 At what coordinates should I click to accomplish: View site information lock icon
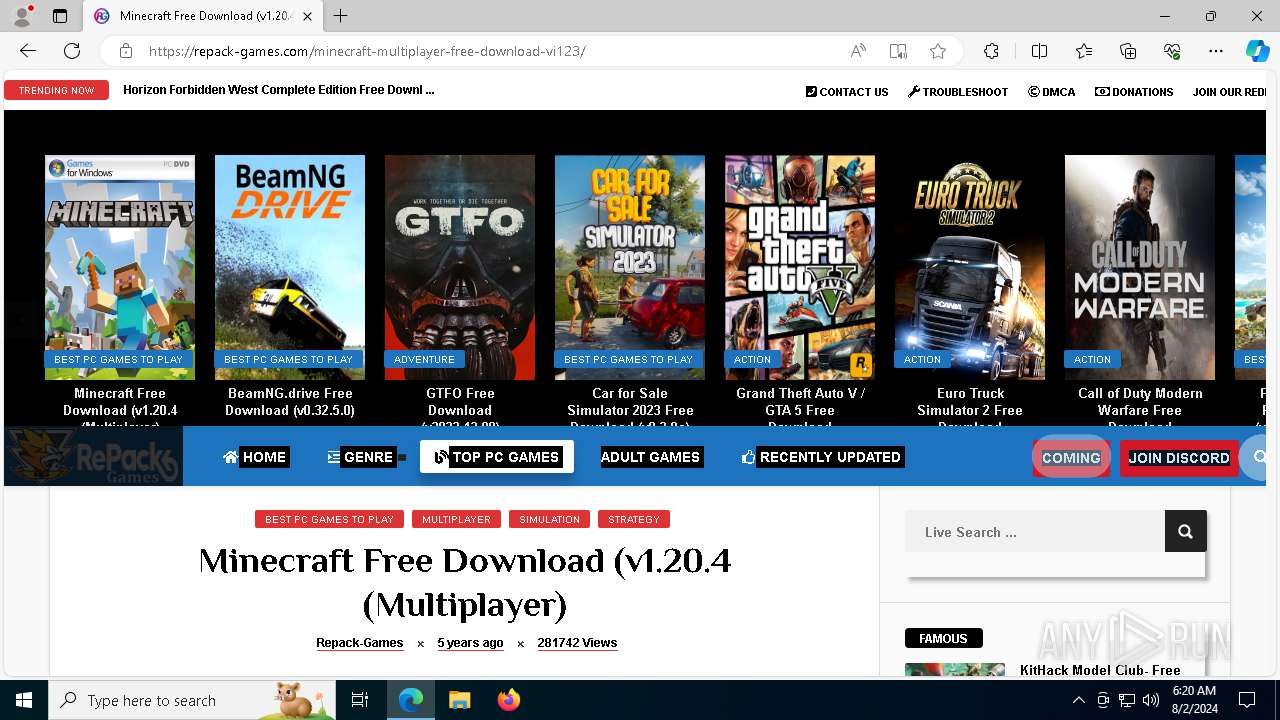126,51
